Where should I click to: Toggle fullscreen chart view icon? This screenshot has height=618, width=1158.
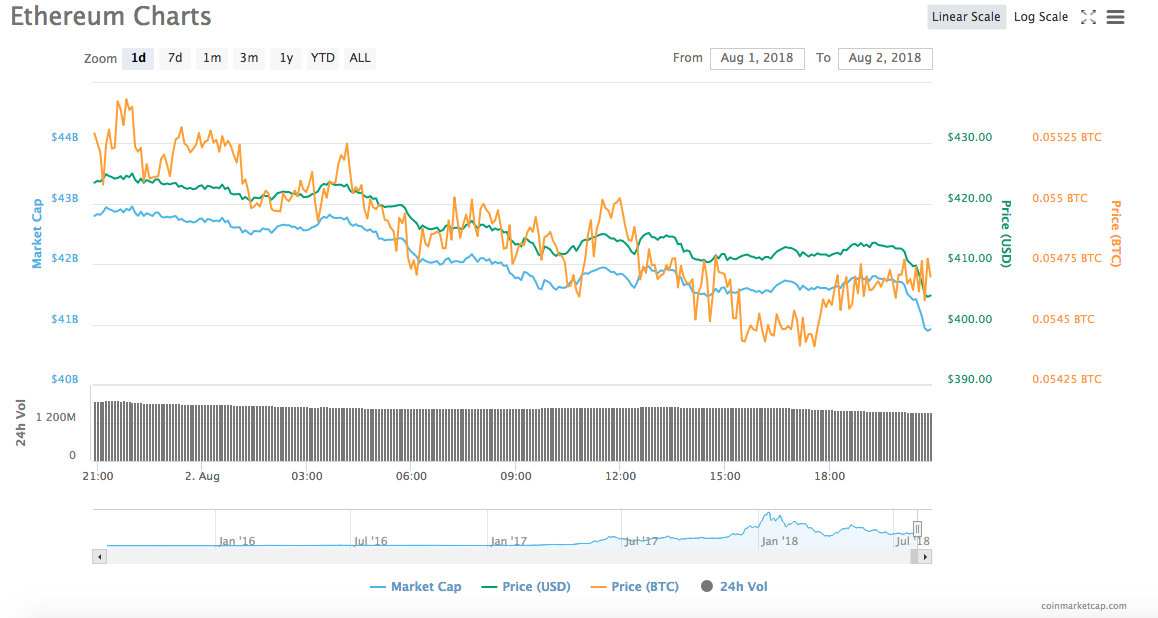point(1088,17)
